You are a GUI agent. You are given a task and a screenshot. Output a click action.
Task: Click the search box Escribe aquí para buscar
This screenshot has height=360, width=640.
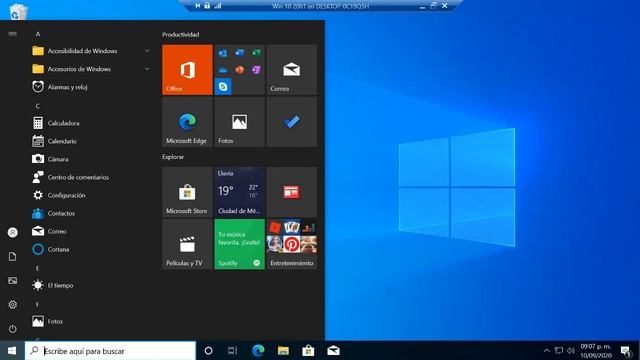point(110,351)
